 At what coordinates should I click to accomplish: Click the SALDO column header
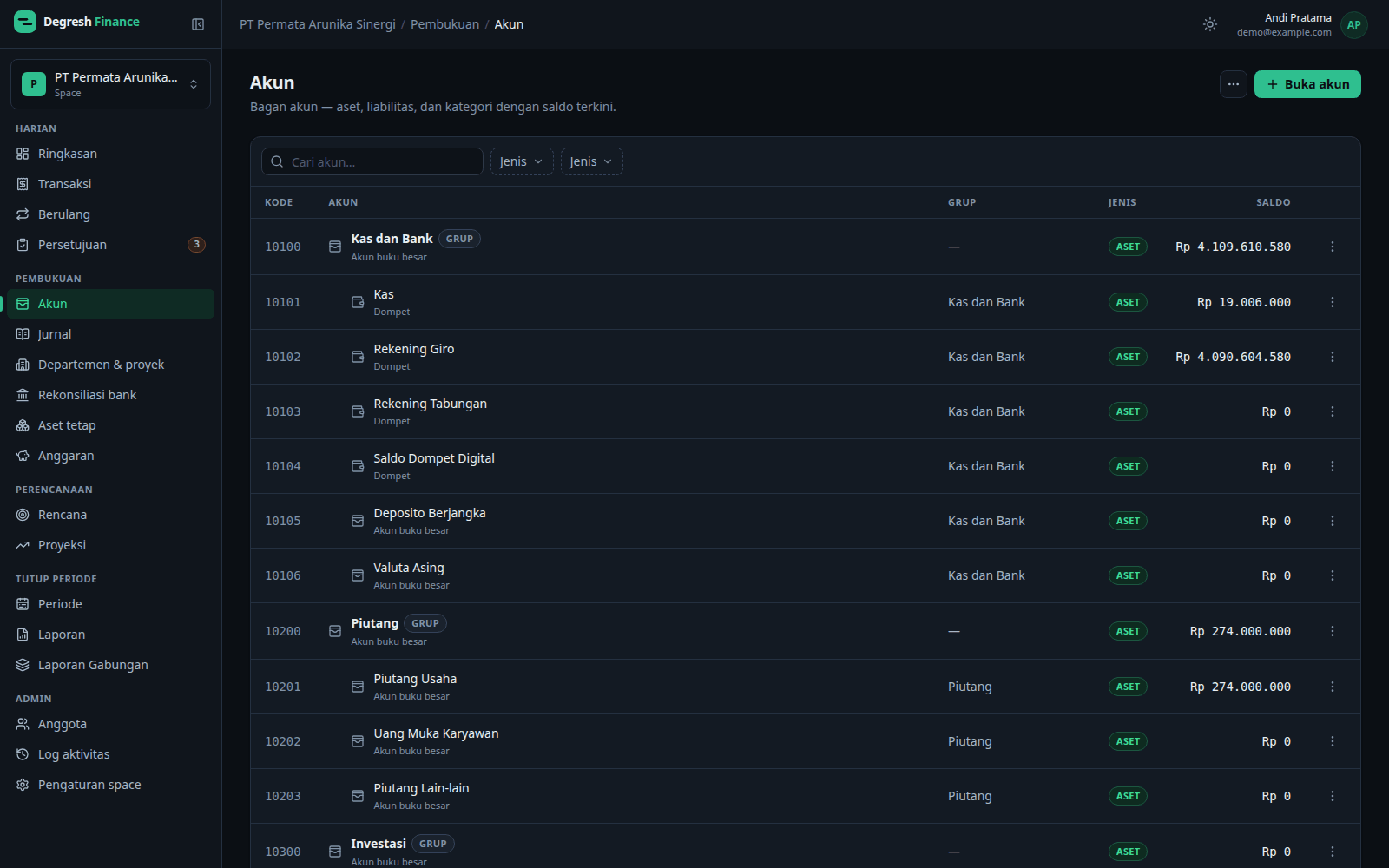(x=1273, y=202)
